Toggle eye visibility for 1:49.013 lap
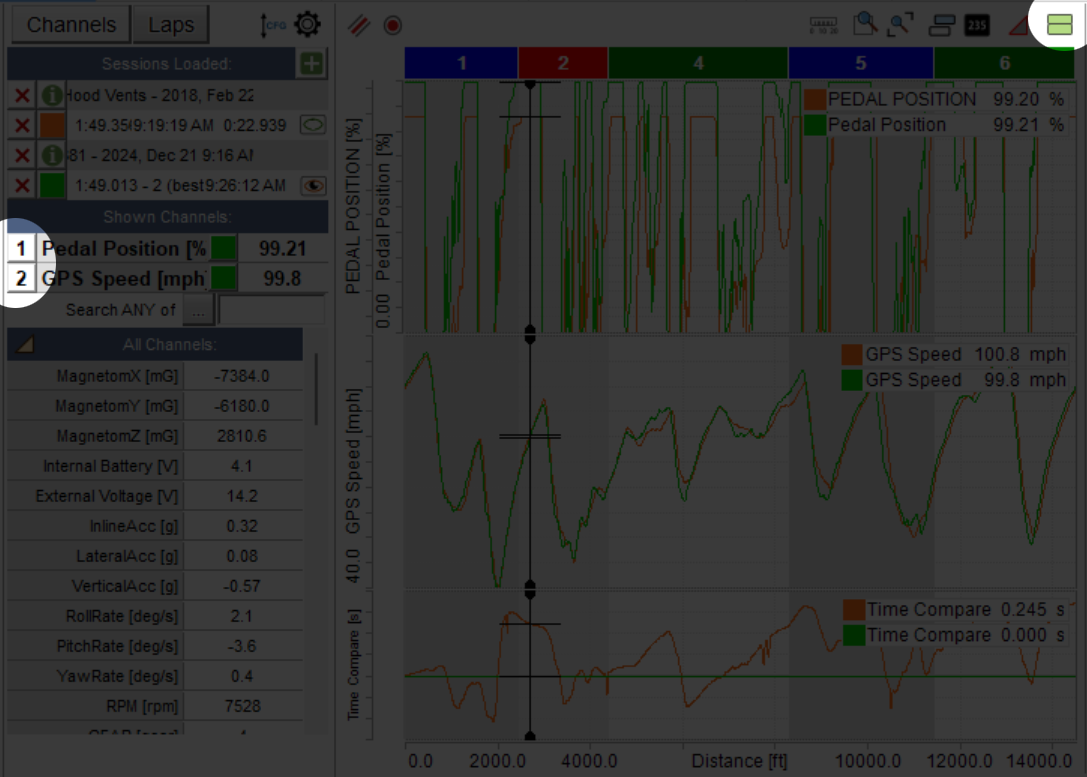 point(313,186)
